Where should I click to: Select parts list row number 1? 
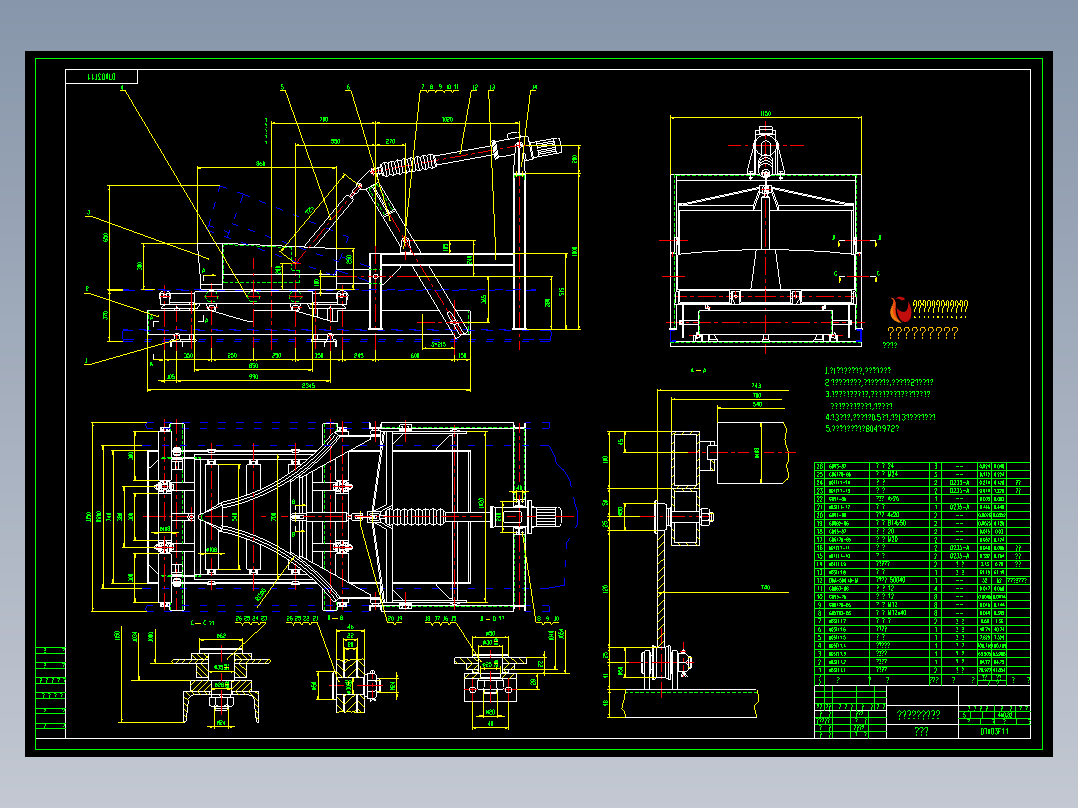[x=922, y=670]
